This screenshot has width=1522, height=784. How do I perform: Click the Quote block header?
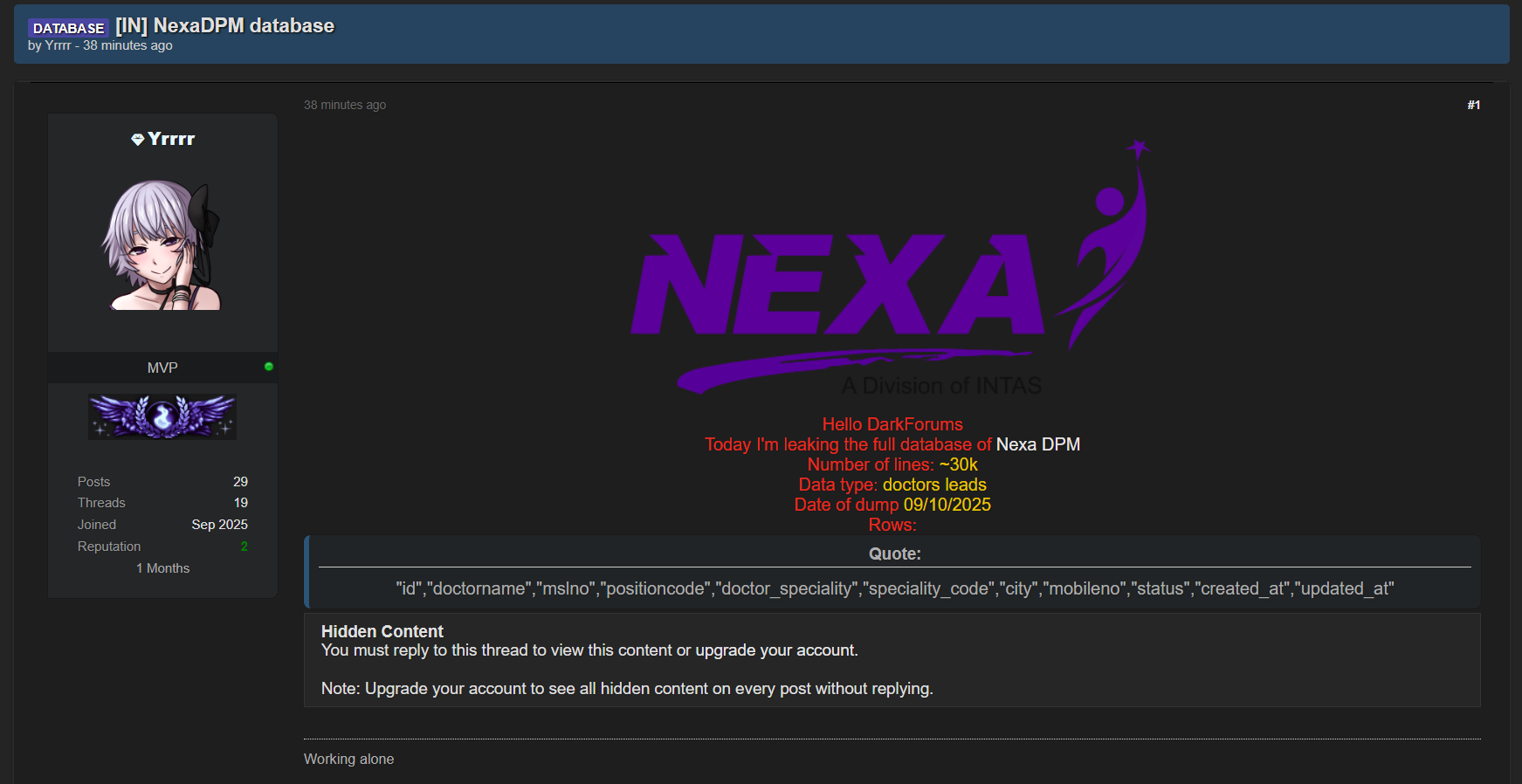(x=894, y=554)
